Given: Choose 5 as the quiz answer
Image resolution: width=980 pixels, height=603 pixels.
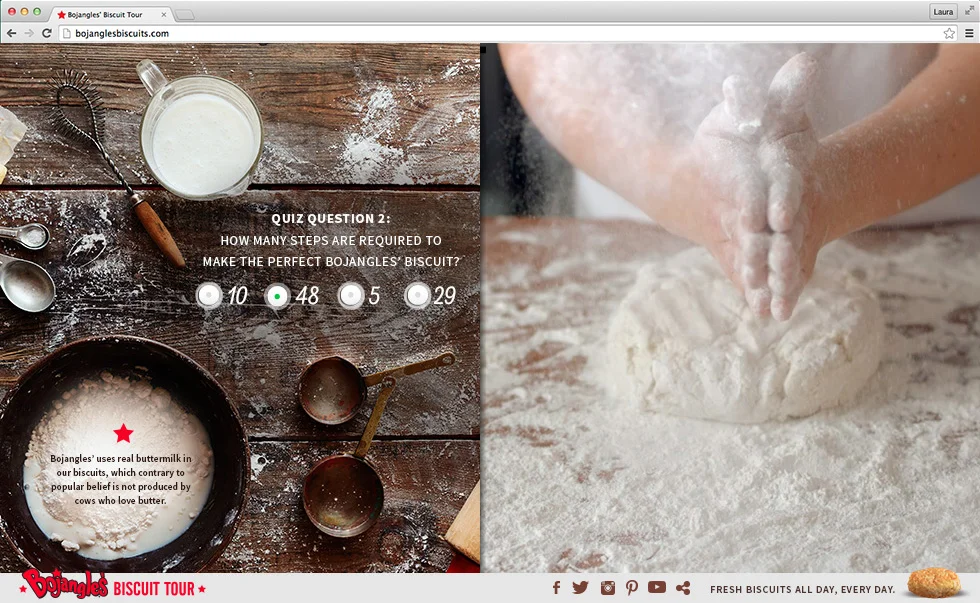Looking at the screenshot, I should [x=351, y=296].
